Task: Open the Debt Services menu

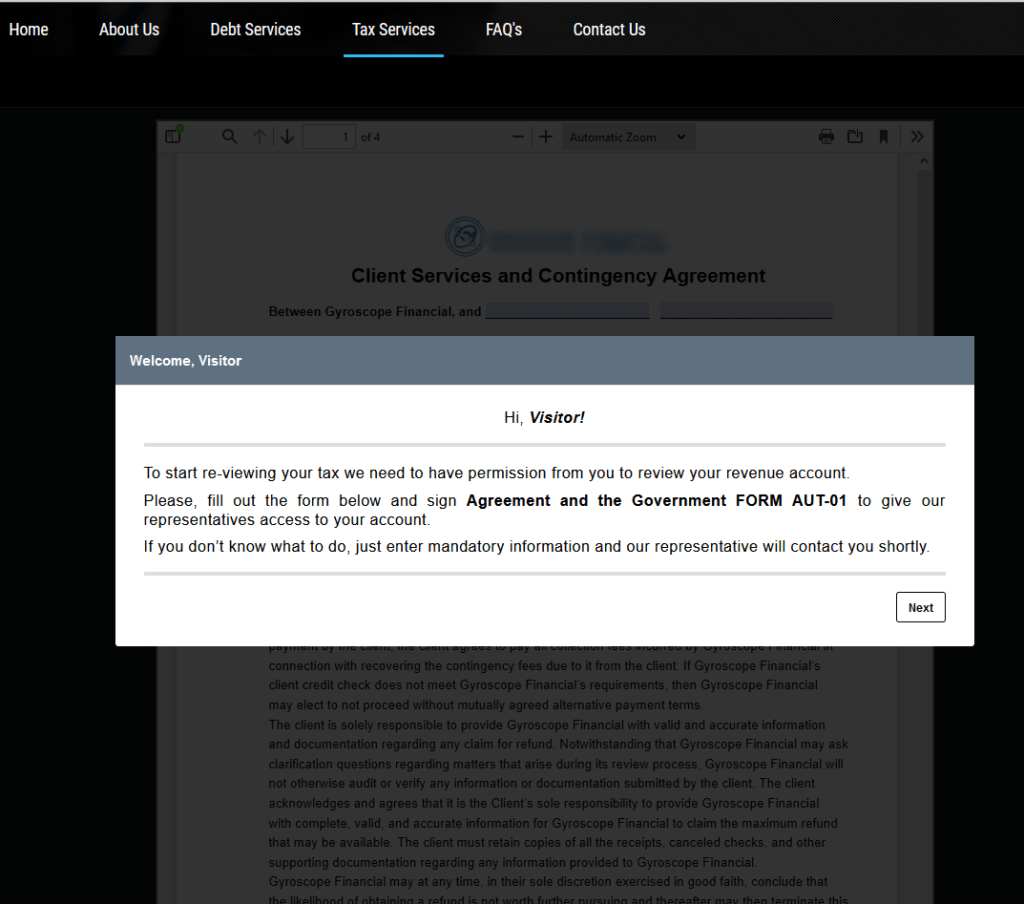Action: click(x=255, y=29)
